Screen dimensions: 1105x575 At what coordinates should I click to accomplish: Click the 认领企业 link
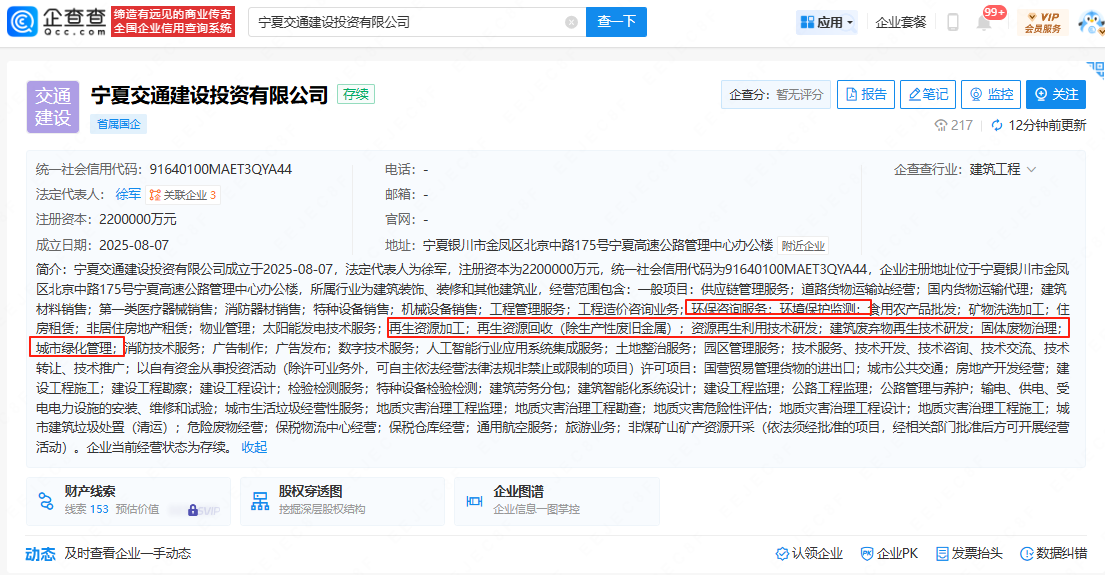[x=809, y=554]
